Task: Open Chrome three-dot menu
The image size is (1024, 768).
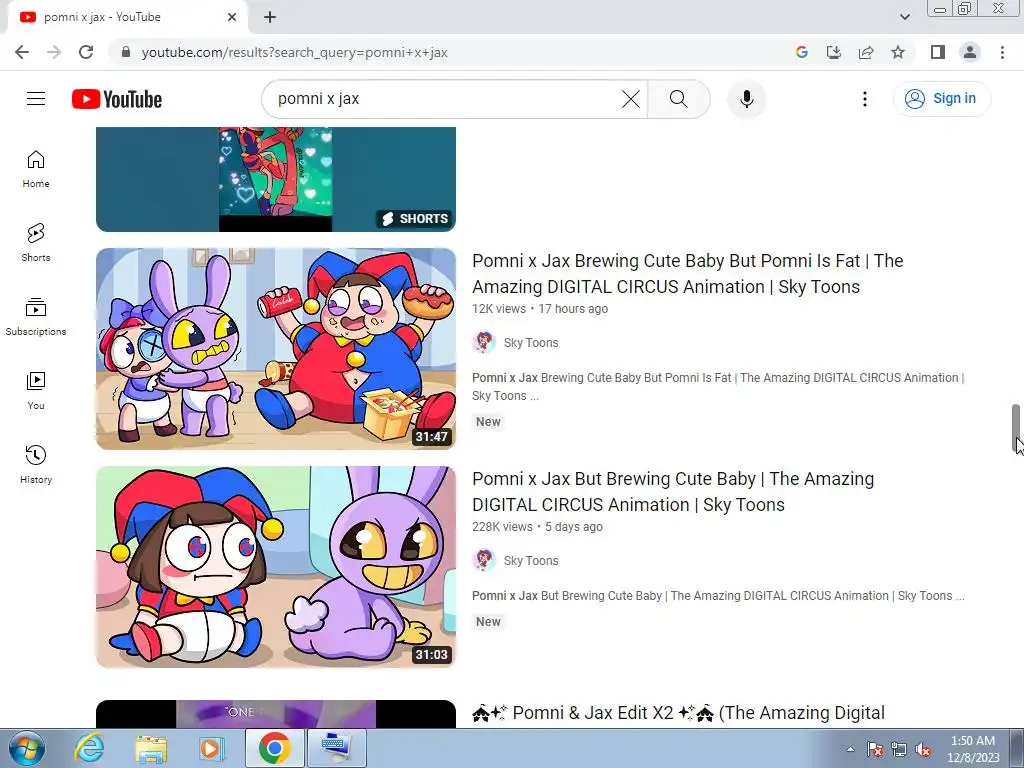Action: tap(1002, 52)
